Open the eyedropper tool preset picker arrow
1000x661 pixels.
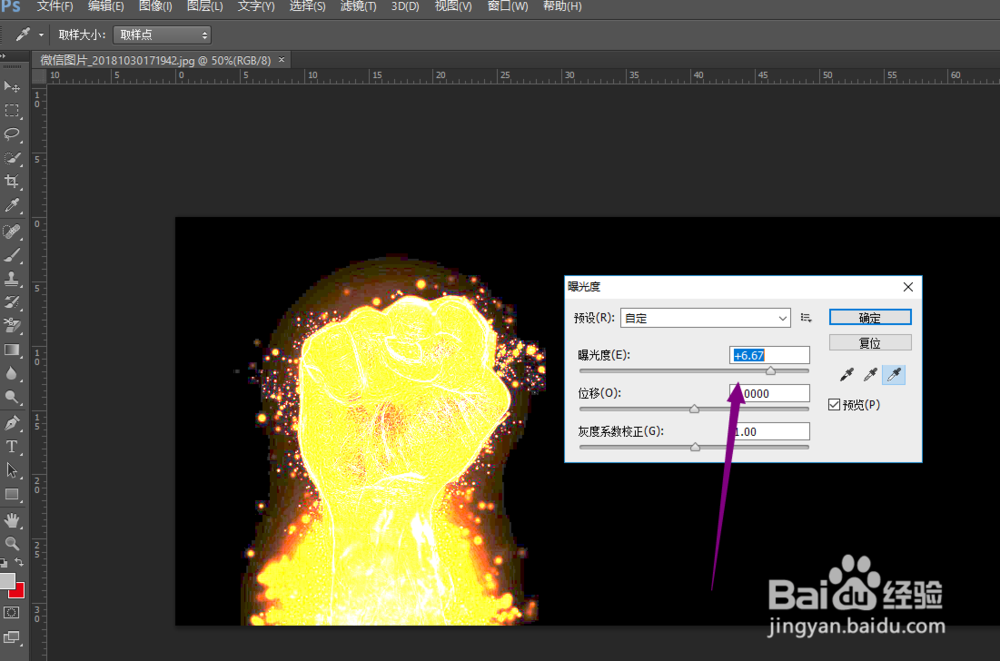pyautogui.click(x=41, y=35)
